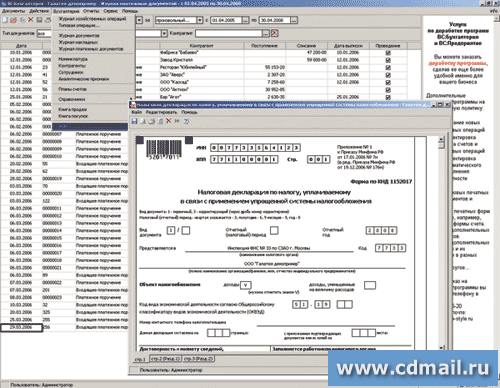Open the date picker beside the 01.04.2005 field

[x=245, y=20]
